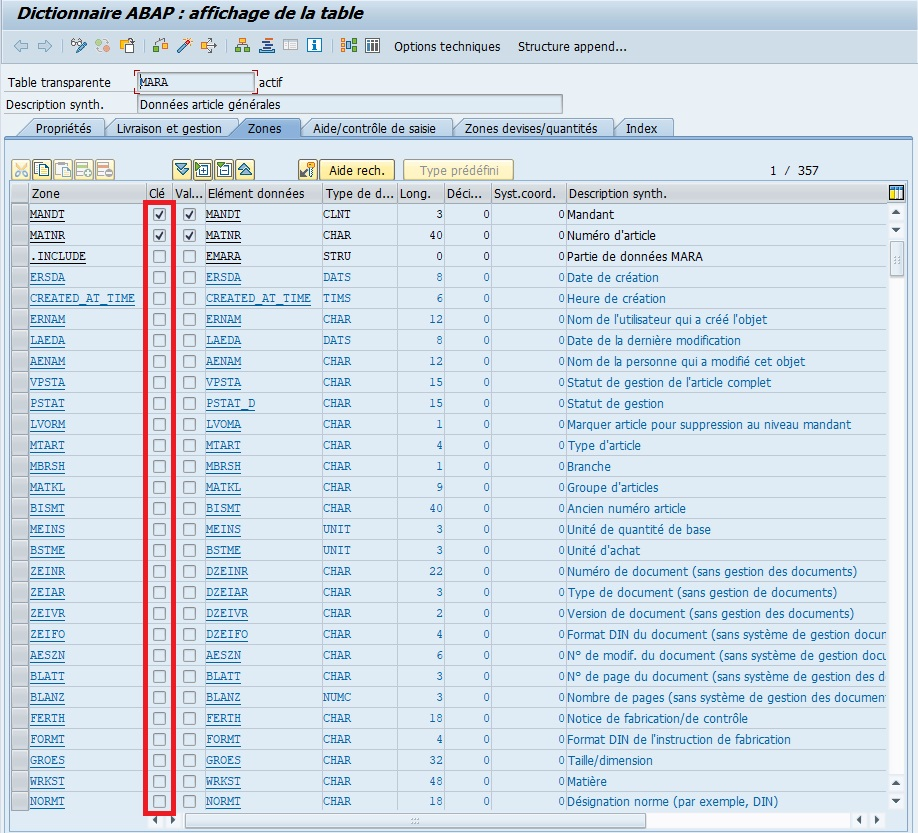Click the table contents grid icon

(x=373, y=46)
